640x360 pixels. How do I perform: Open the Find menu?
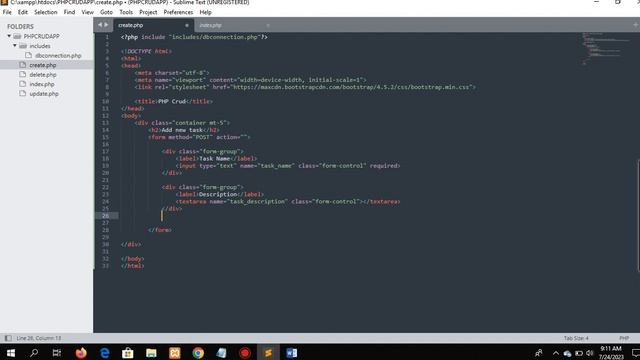click(x=69, y=12)
